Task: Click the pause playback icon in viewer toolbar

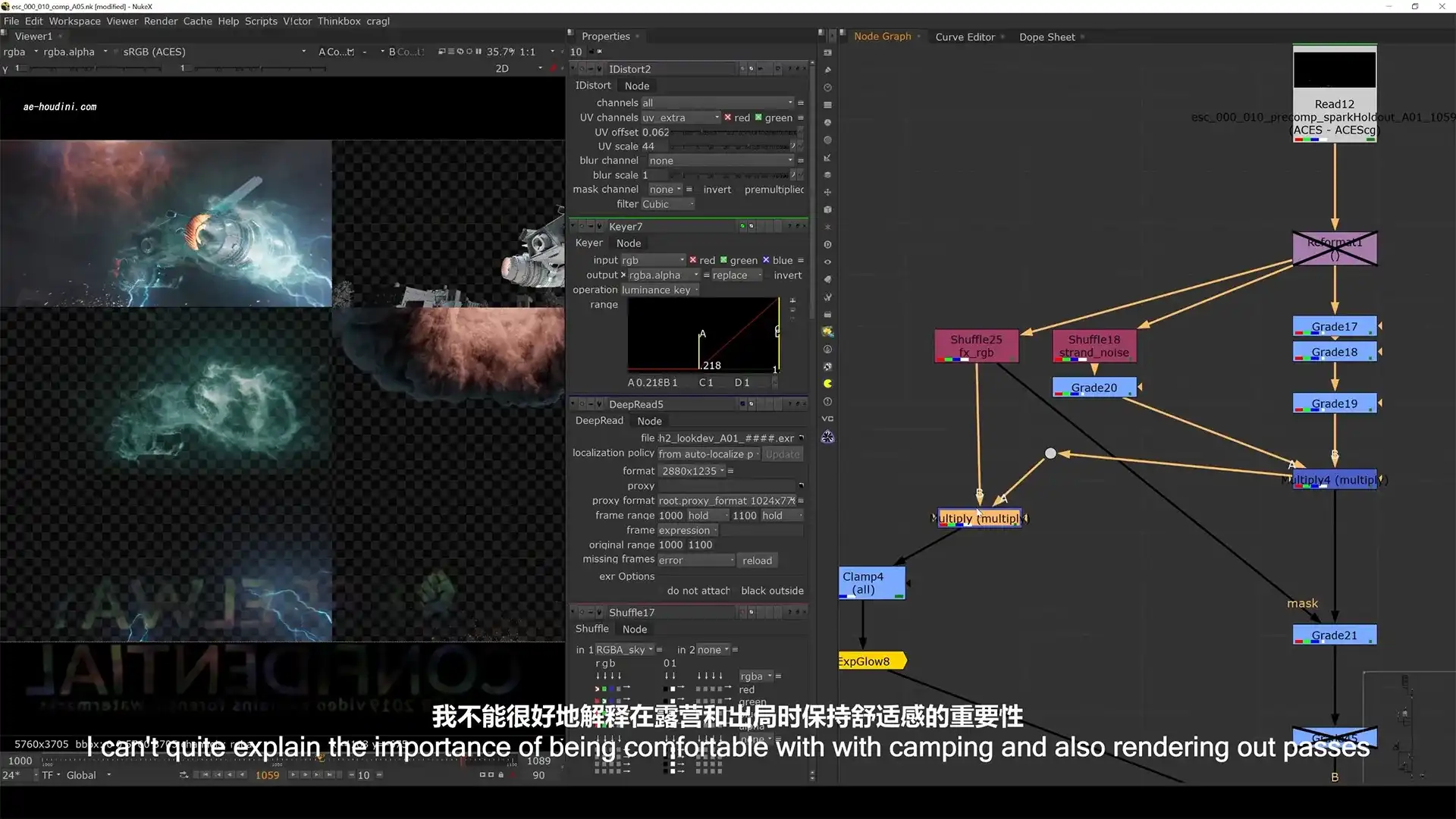Action: point(479,52)
